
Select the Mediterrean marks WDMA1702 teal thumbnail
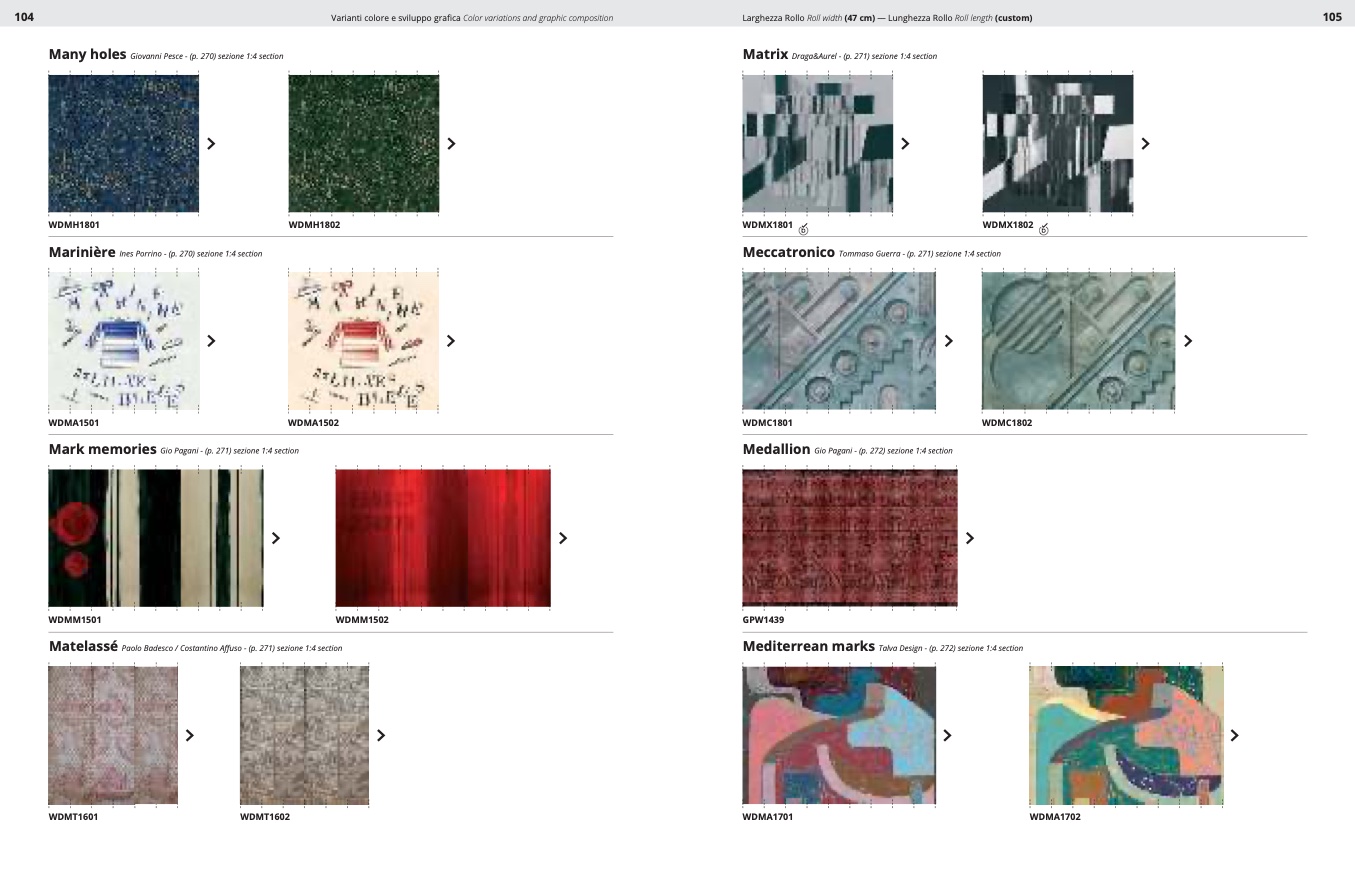1126,735
